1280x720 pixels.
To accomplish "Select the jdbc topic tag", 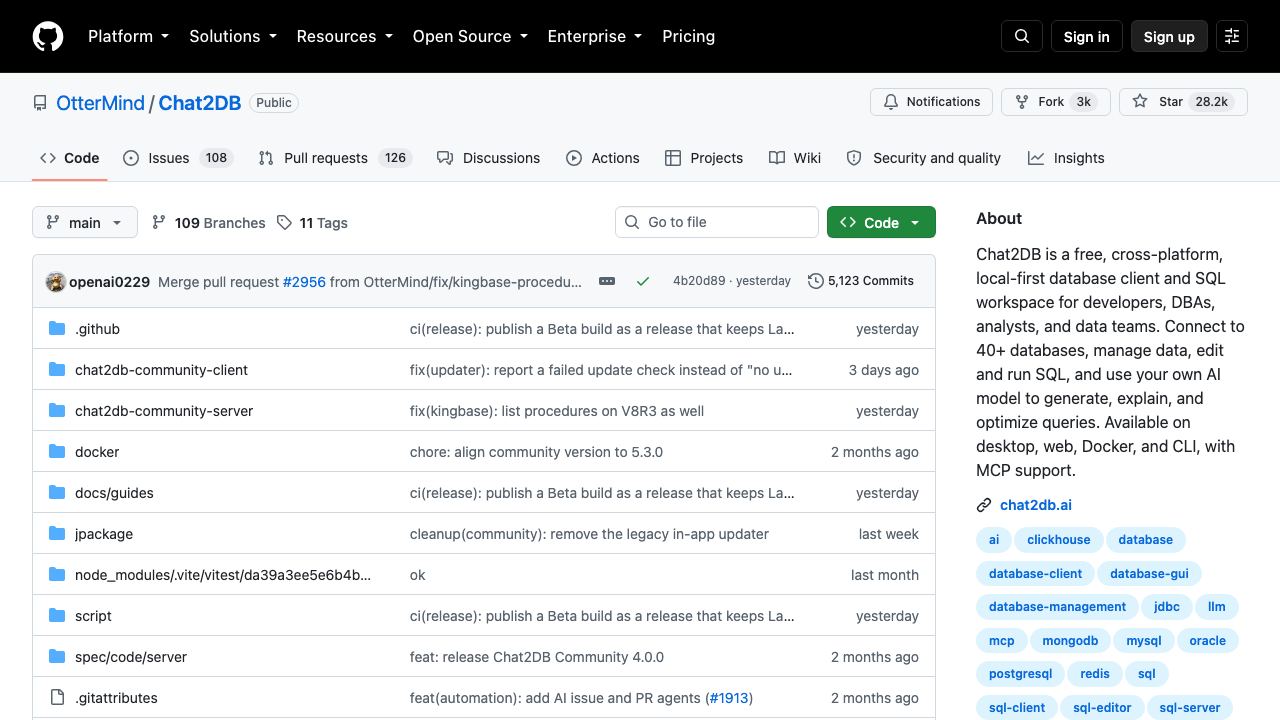I will click(1166, 607).
